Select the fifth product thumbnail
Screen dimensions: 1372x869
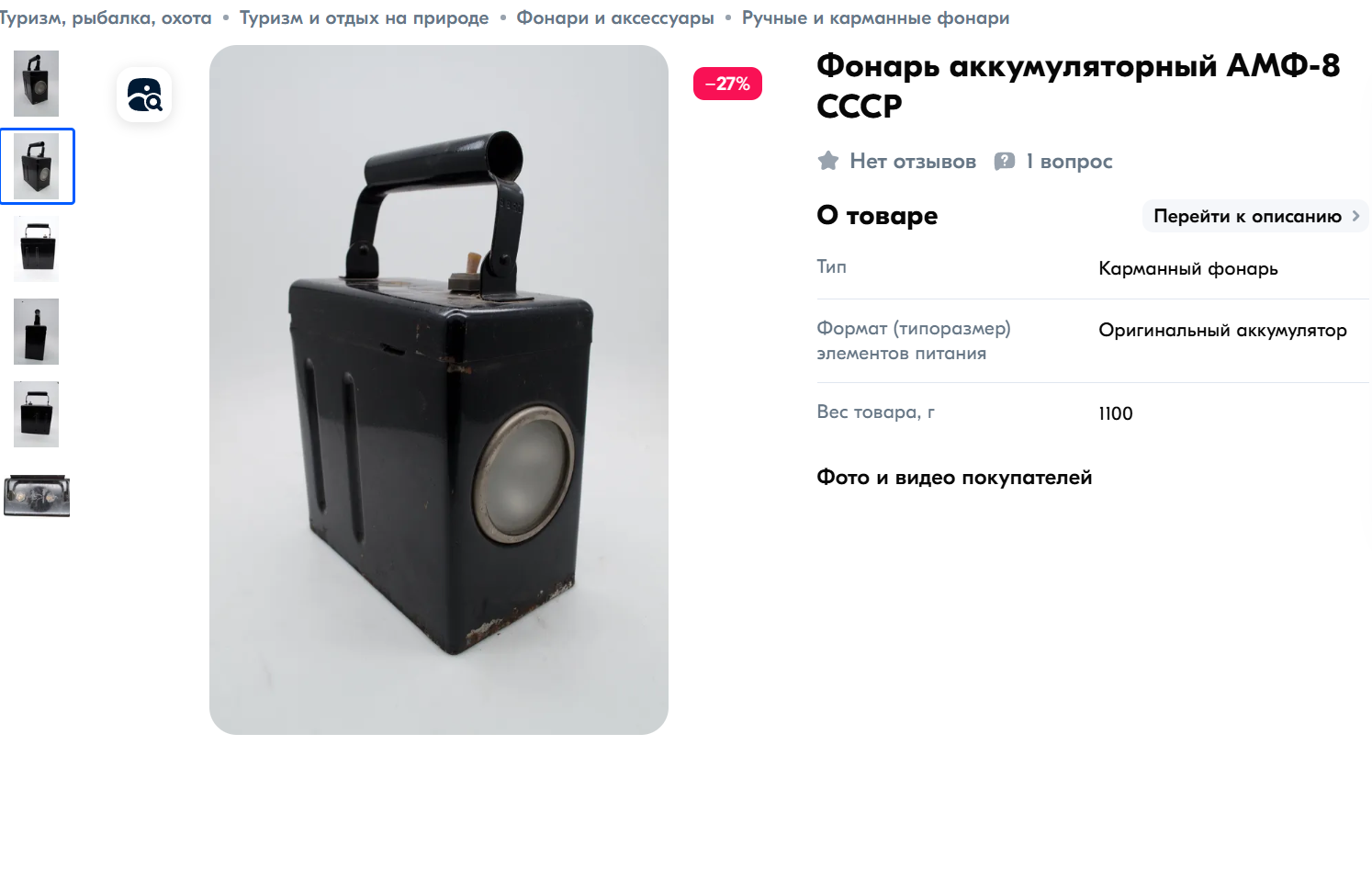pos(37,414)
